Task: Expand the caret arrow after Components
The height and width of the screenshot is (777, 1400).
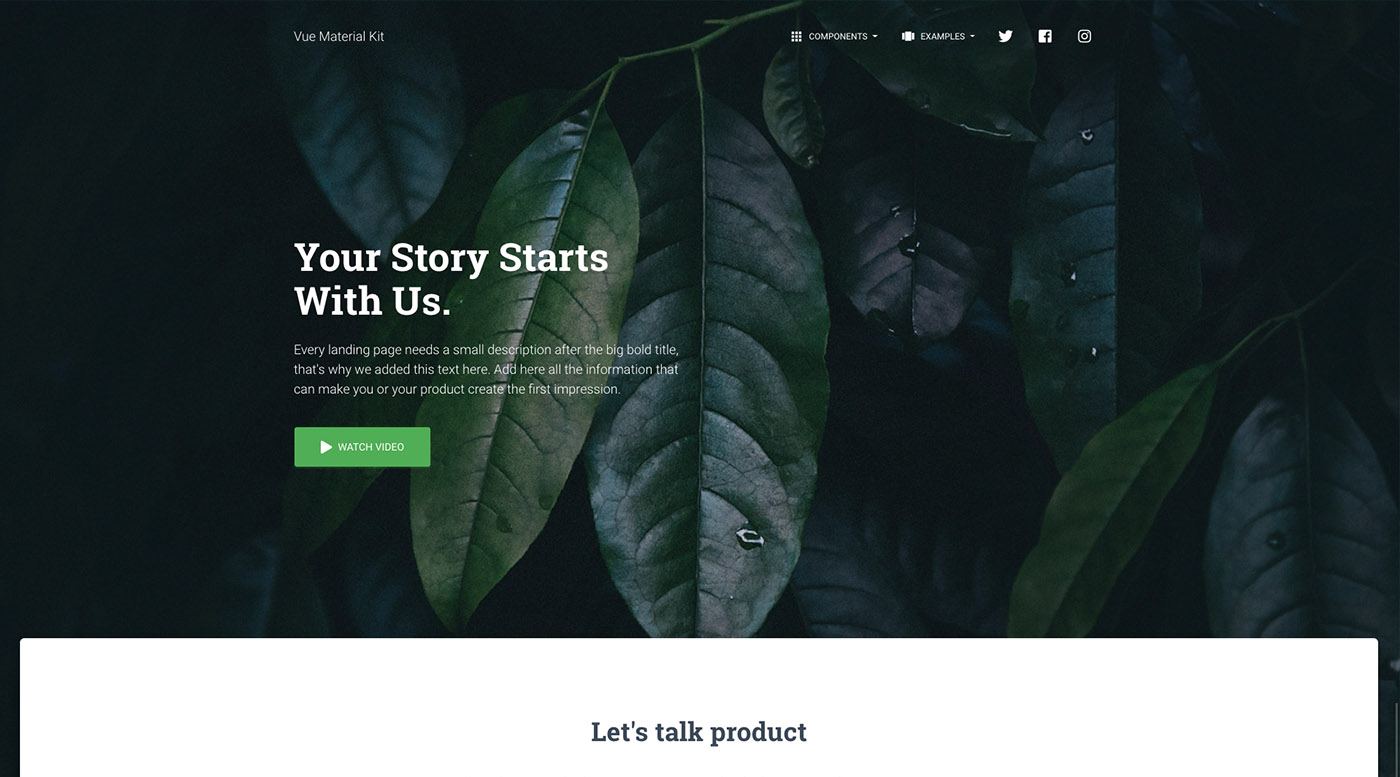Action: coord(875,37)
